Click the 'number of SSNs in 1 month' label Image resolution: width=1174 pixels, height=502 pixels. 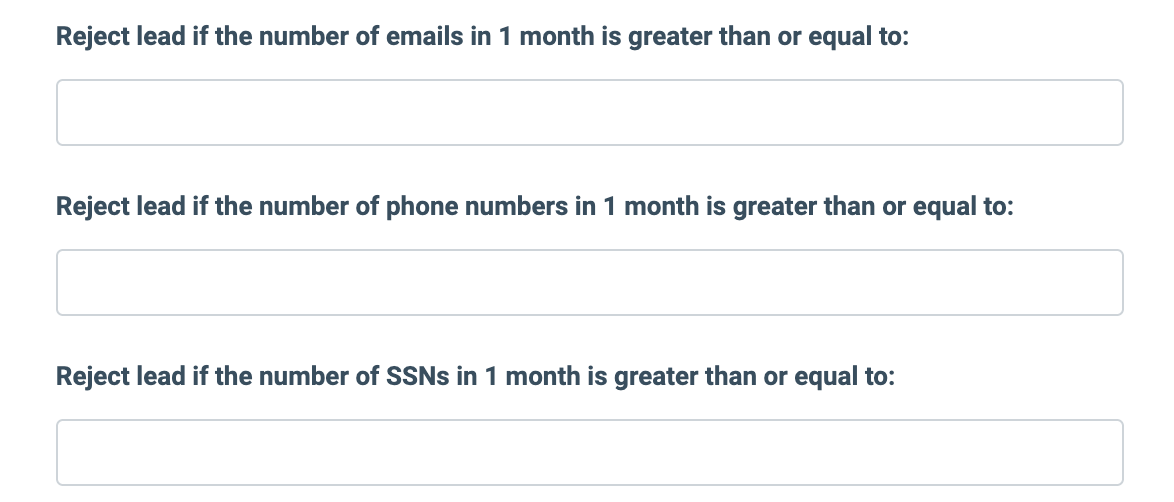tap(474, 378)
